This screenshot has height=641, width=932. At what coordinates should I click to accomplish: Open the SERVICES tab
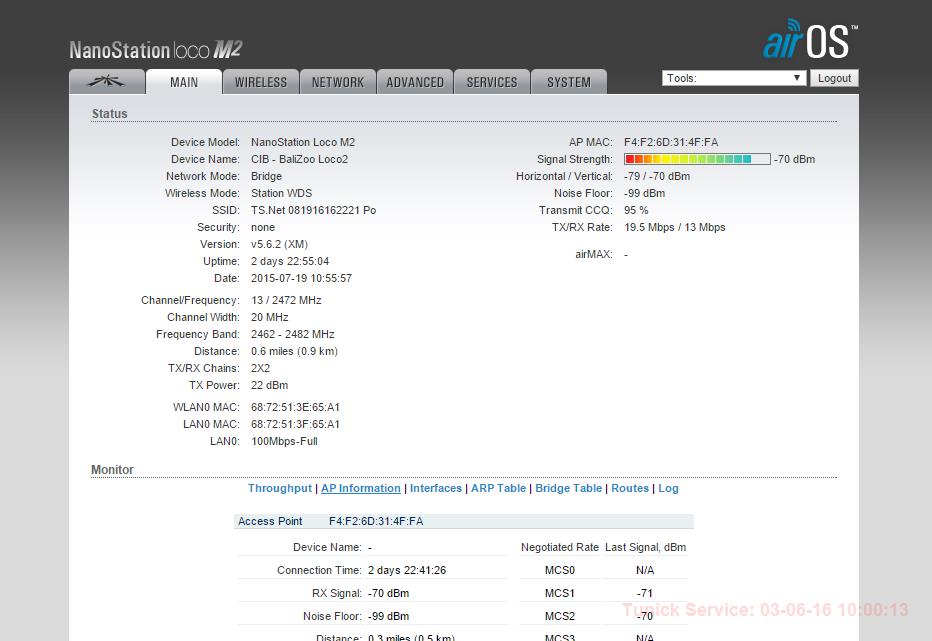[492, 82]
